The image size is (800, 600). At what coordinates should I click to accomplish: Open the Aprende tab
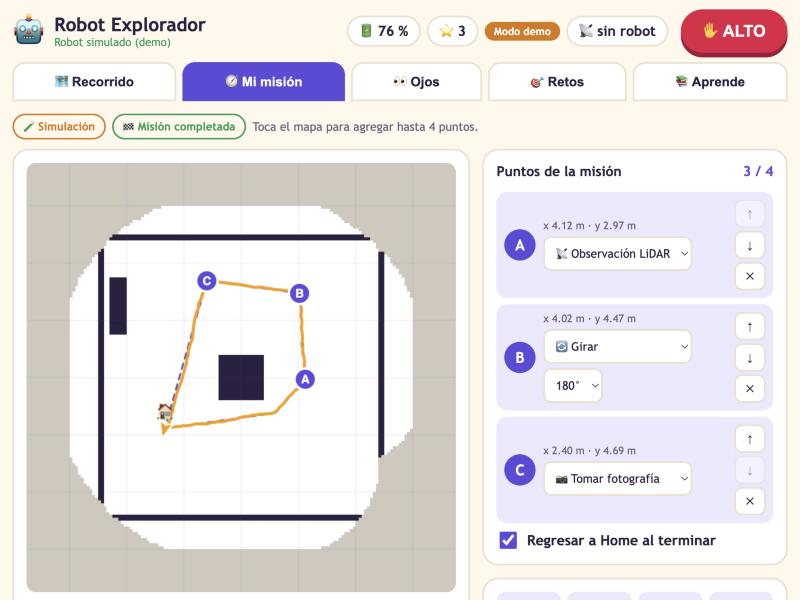(710, 82)
